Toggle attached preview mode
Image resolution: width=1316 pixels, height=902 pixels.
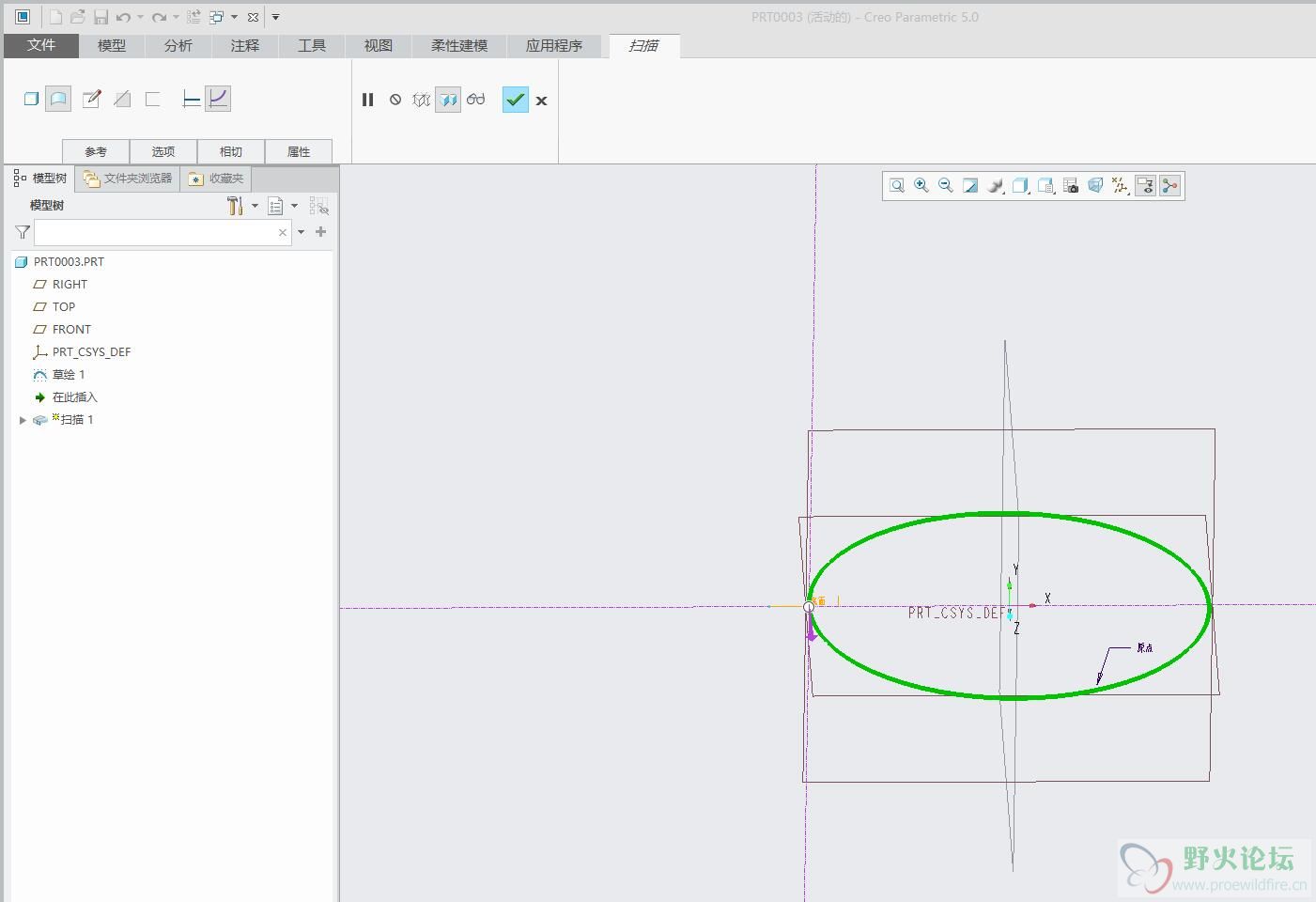(448, 100)
